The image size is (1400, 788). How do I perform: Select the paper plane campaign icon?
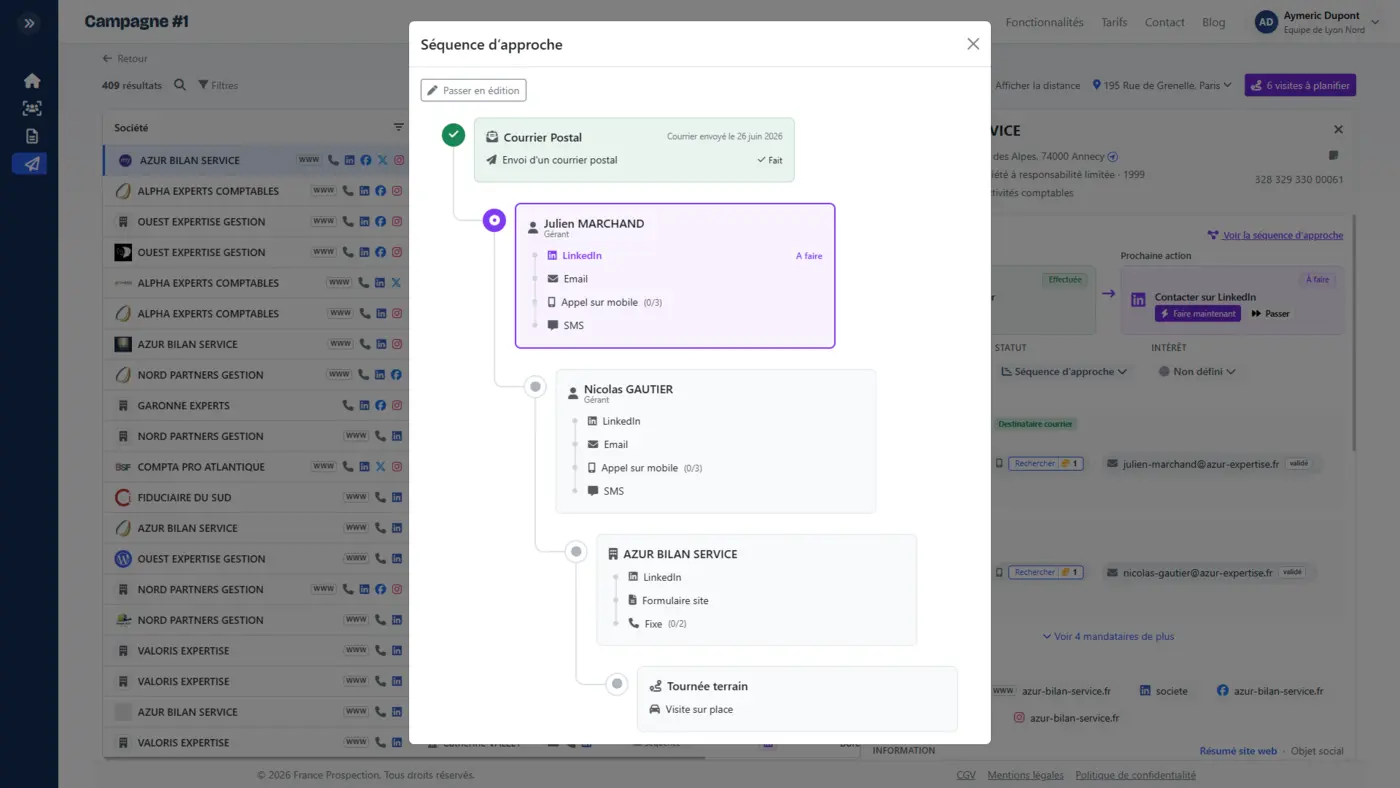click(32, 164)
